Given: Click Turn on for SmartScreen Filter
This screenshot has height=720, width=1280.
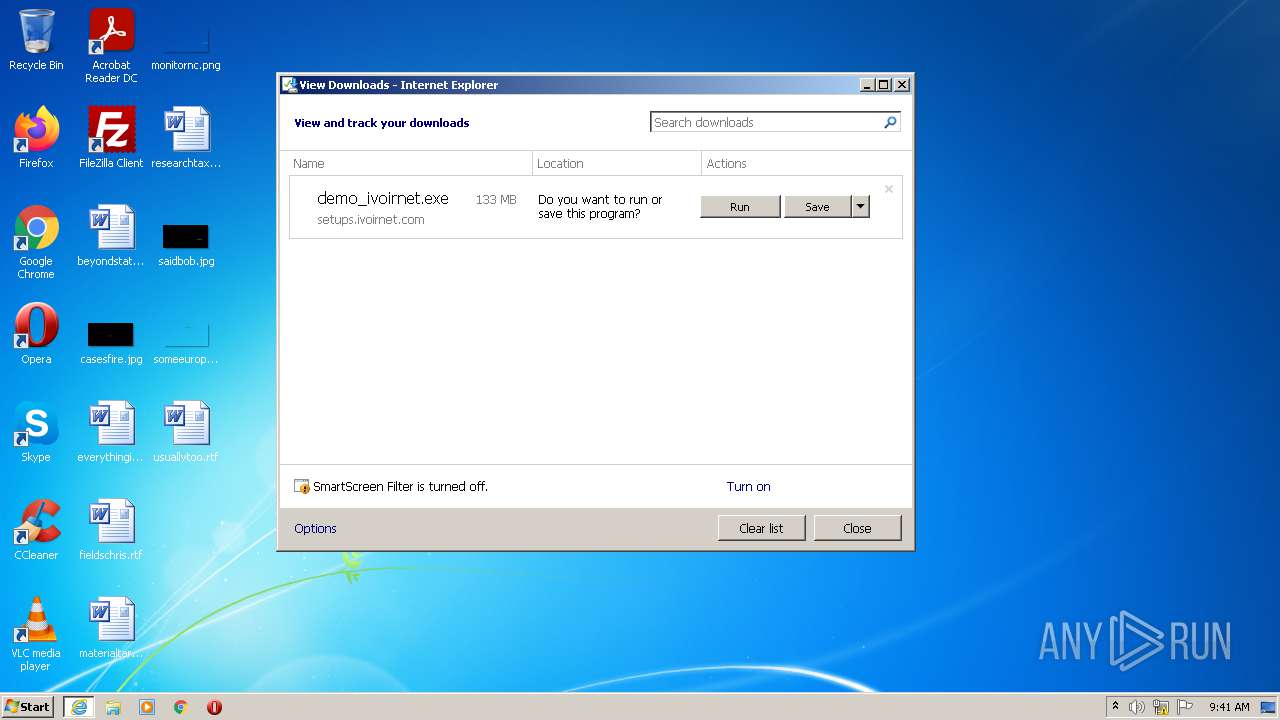Looking at the screenshot, I should (748, 487).
